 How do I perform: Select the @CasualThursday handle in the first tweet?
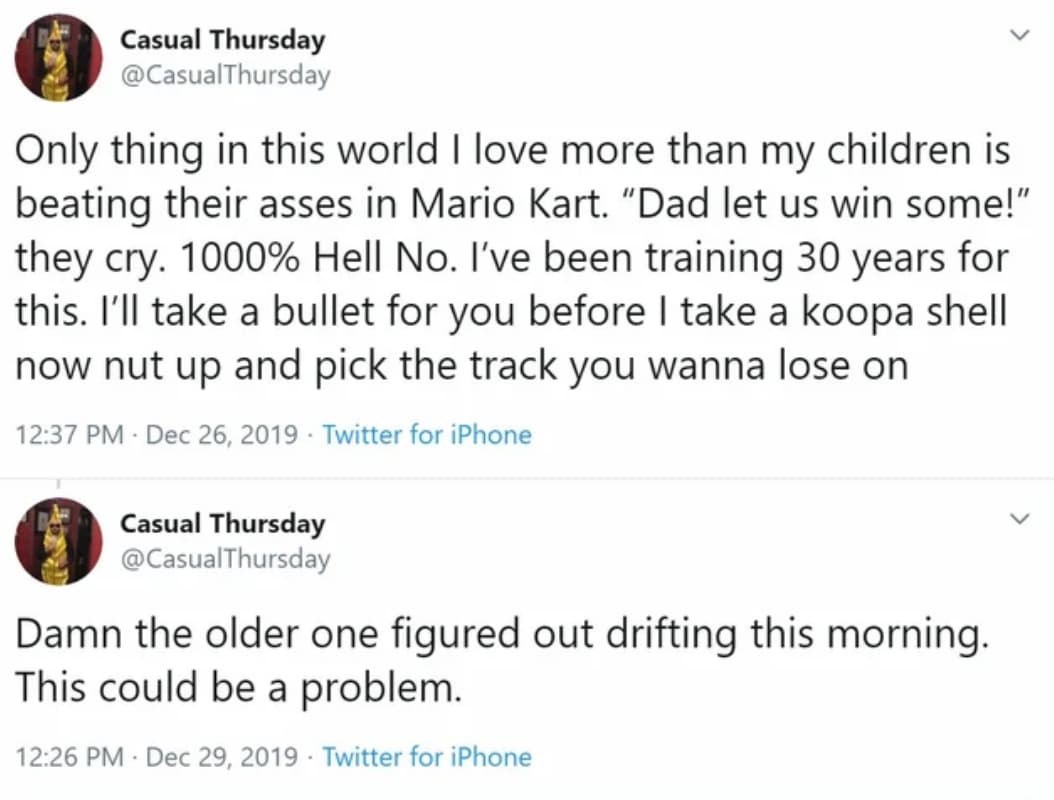click(224, 75)
